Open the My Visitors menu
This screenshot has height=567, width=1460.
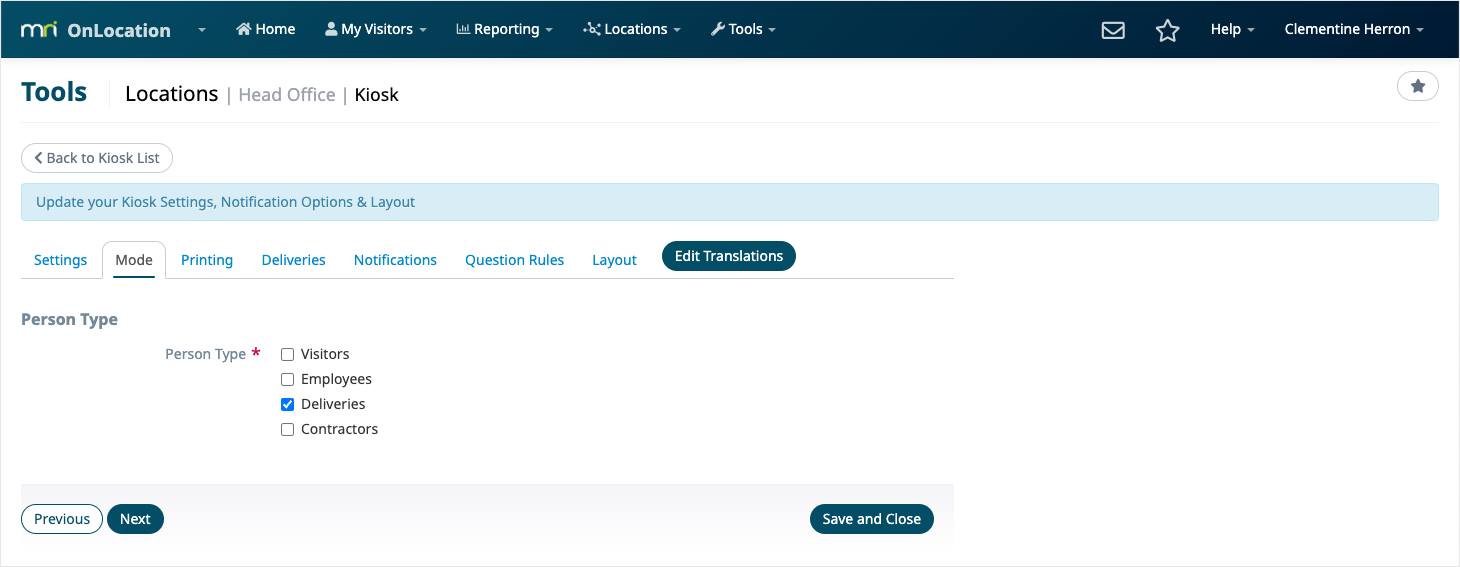coord(376,29)
